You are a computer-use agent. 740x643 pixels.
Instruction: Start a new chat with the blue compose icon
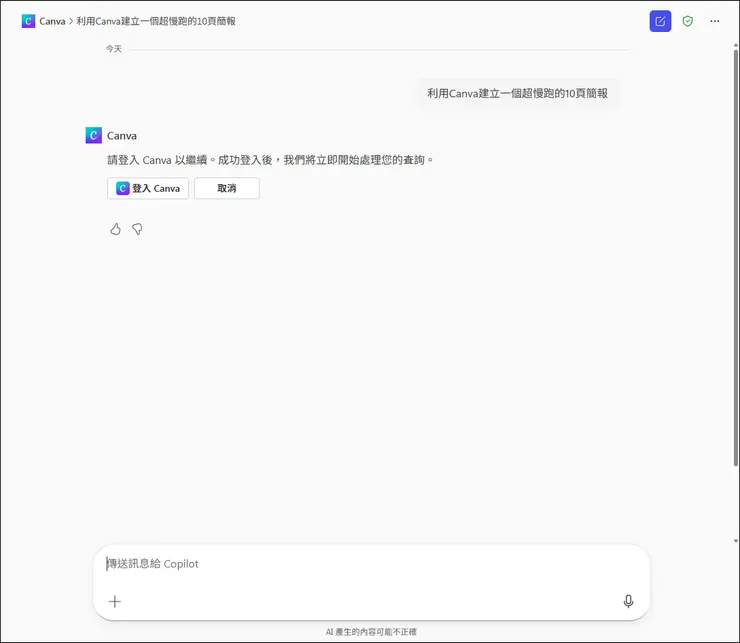click(x=660, y=21)
